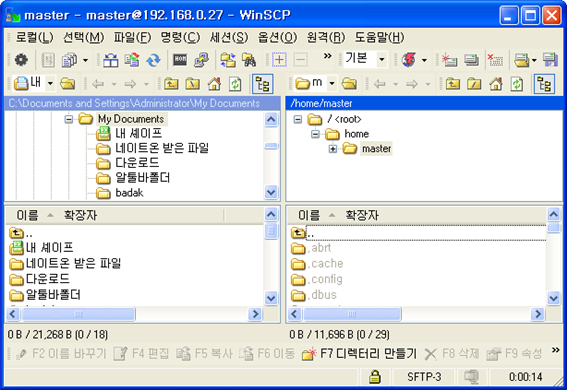Open the session flash icon dropdown arrow

pyautogui.click(x=424, y=60)
